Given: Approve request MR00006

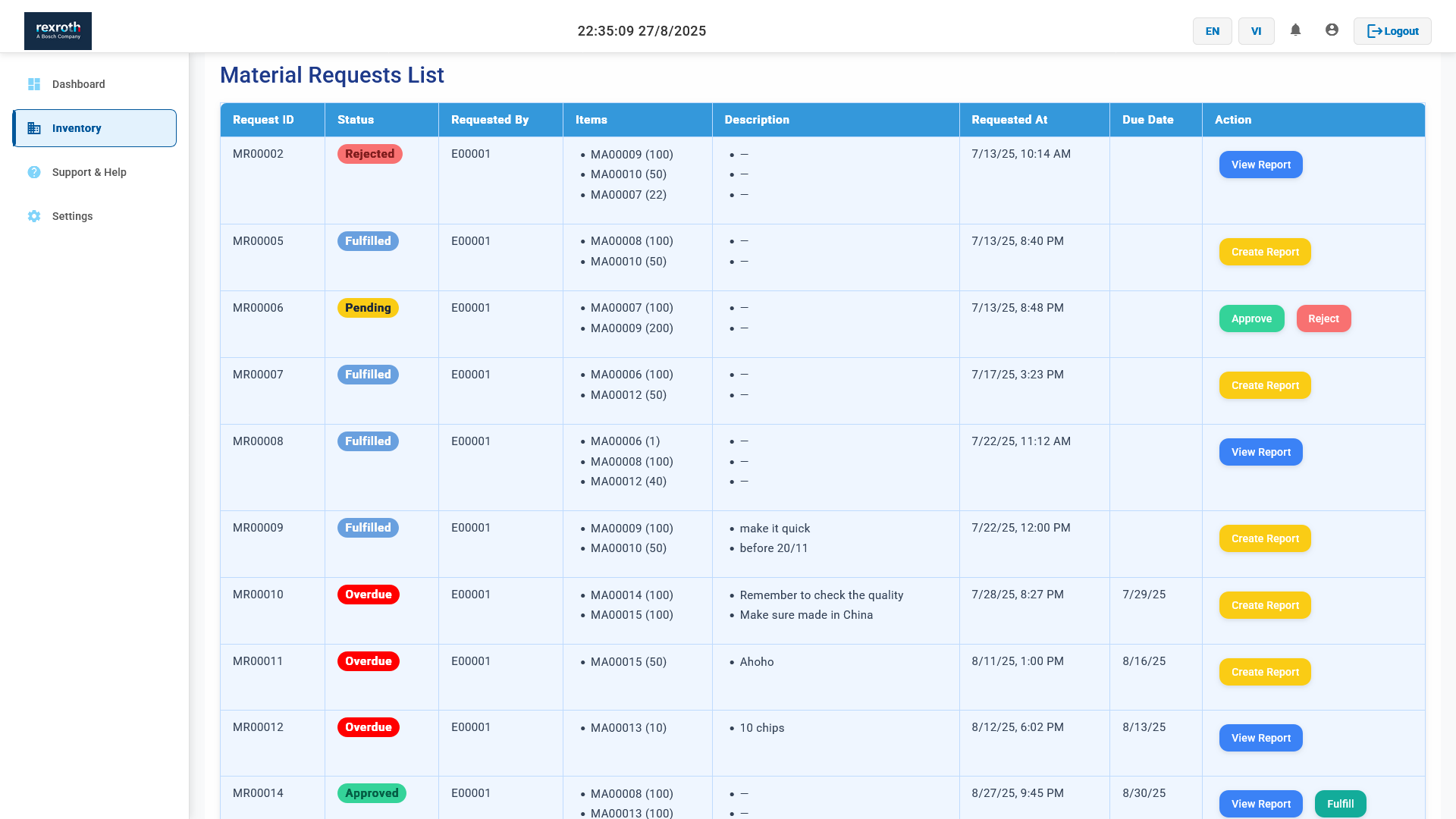Looking at the screenshot, I should (x=1251, y=318).
